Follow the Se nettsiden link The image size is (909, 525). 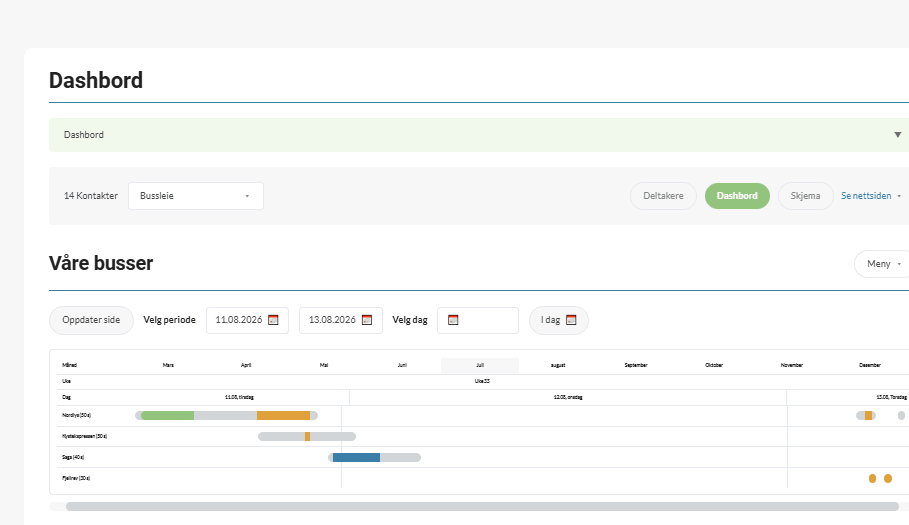pos(866,196)
